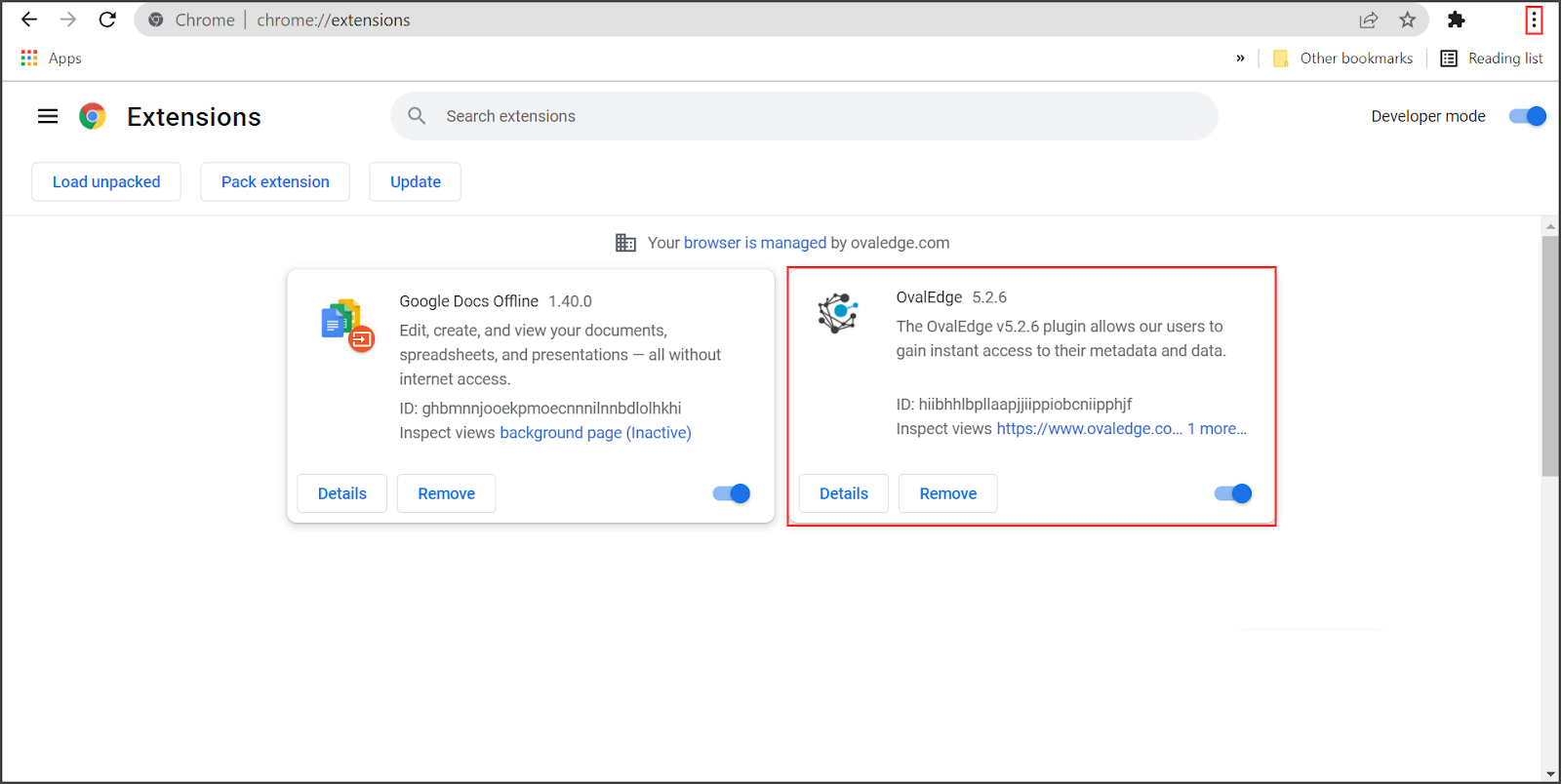Click the page vertical scrollbar thumb

click(1550, 356)
